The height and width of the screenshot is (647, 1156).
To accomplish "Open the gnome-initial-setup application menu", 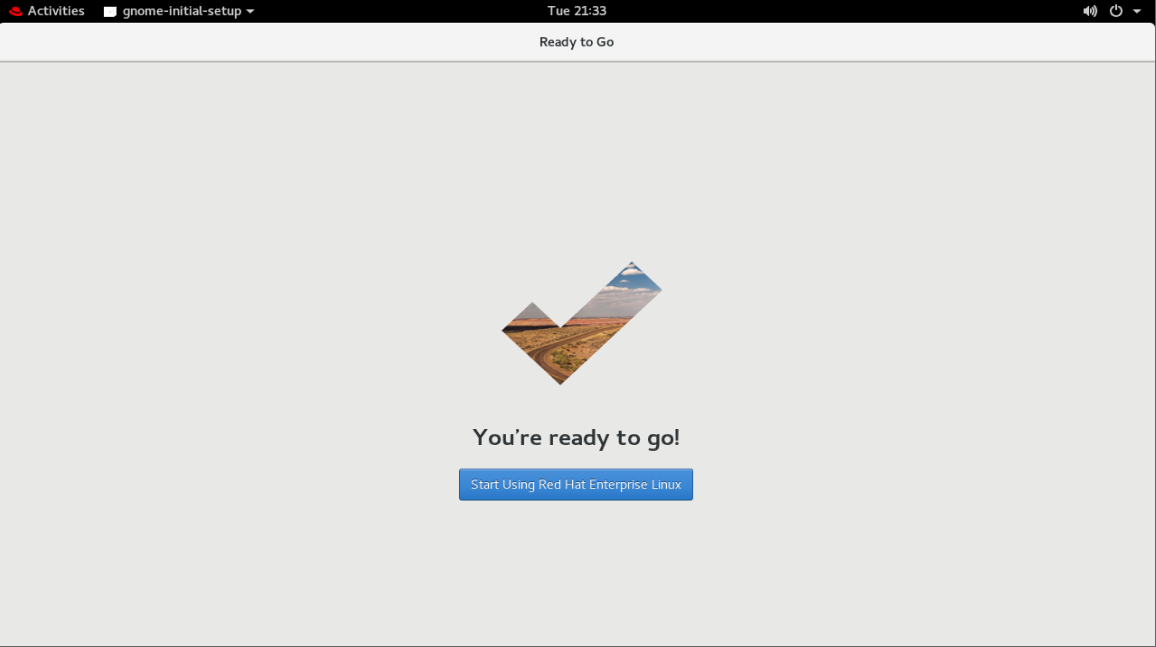I will (x=179, y=11).
